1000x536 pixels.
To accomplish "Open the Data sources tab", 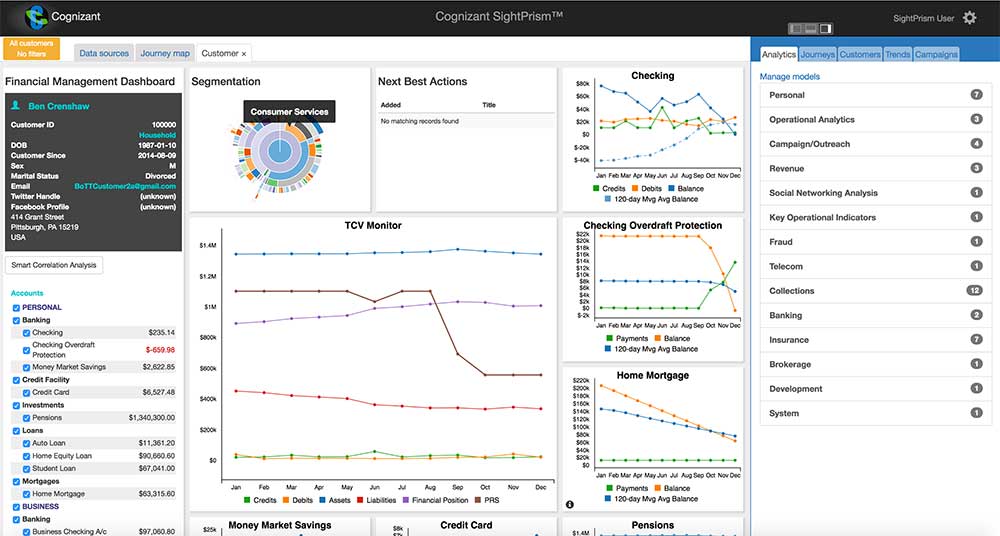I will click(x=104, y=54).
